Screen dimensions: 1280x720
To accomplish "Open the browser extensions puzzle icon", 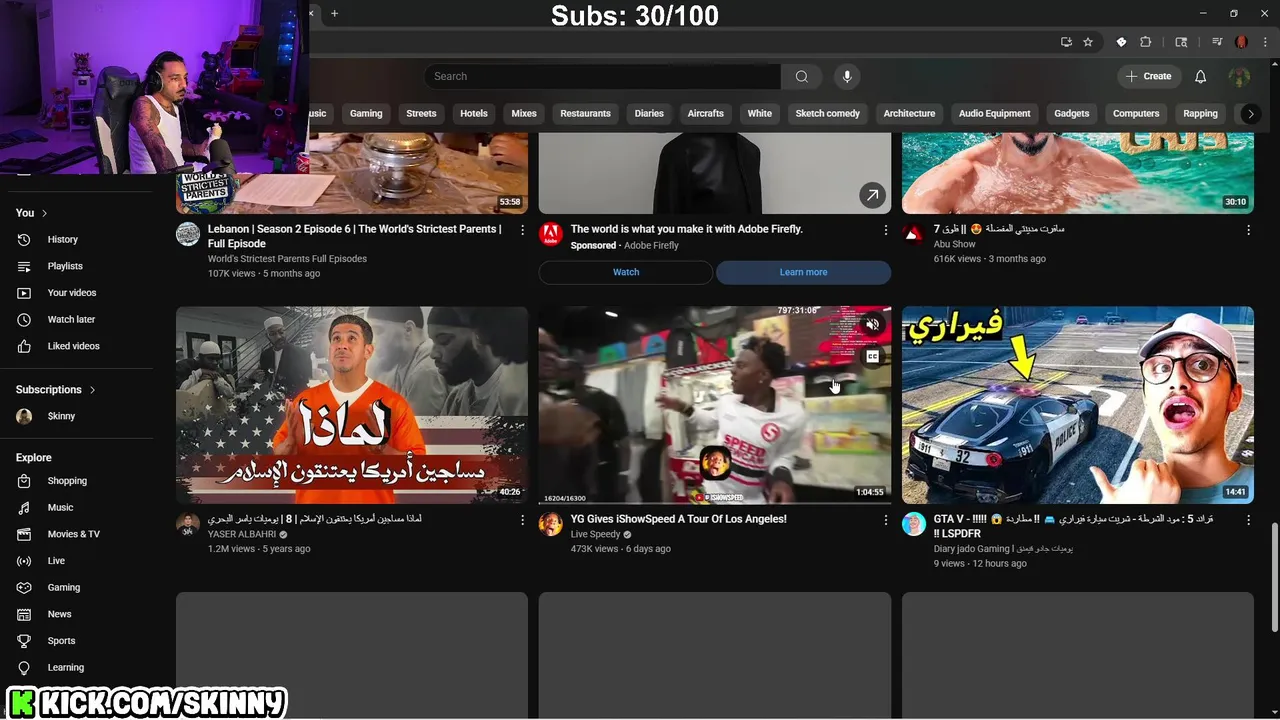I will (x=1146, y=42).
